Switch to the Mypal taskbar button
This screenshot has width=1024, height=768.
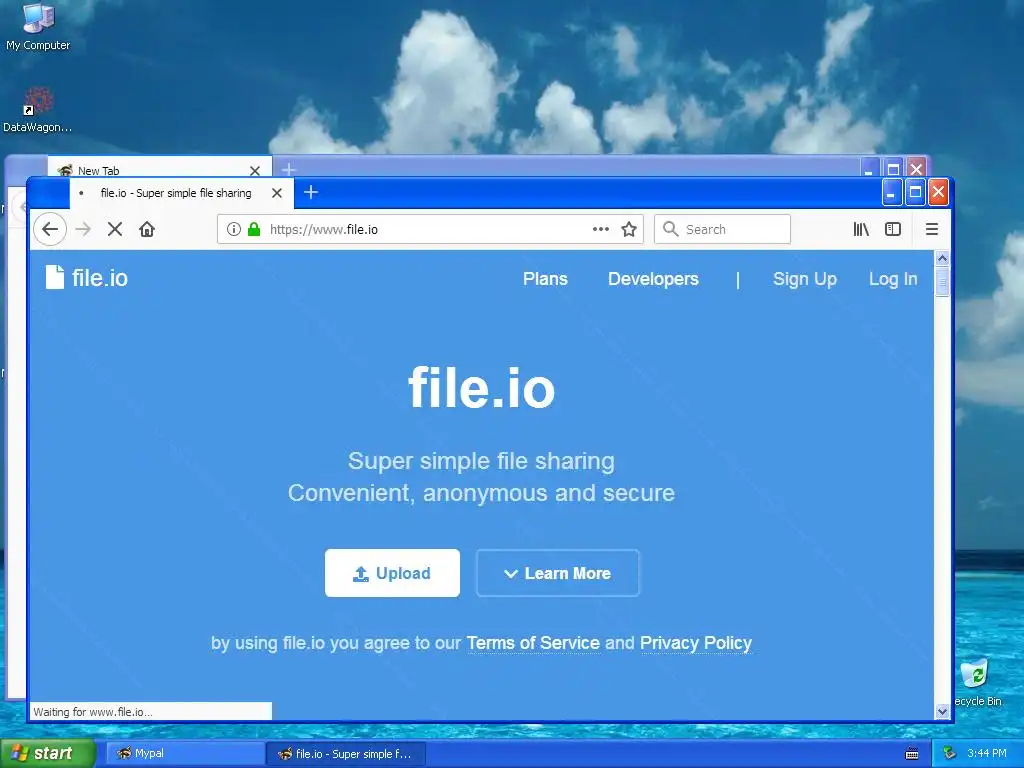tap(185, 754)
